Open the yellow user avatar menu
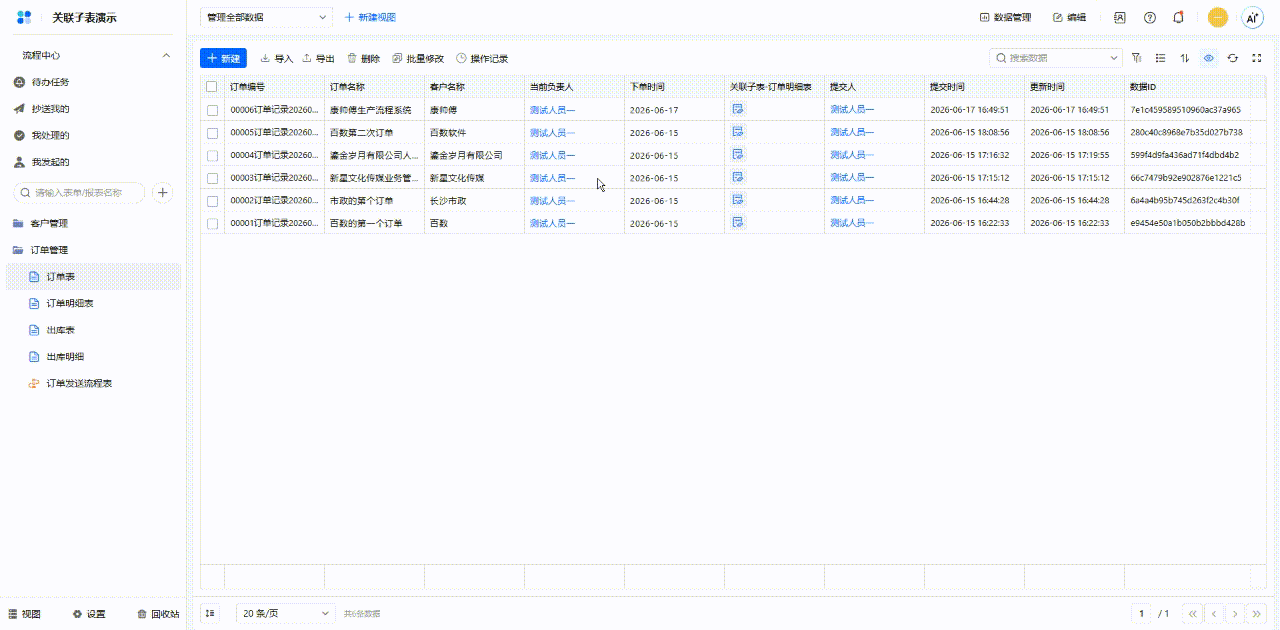 pyautogui.click(x=1218, y=17)
